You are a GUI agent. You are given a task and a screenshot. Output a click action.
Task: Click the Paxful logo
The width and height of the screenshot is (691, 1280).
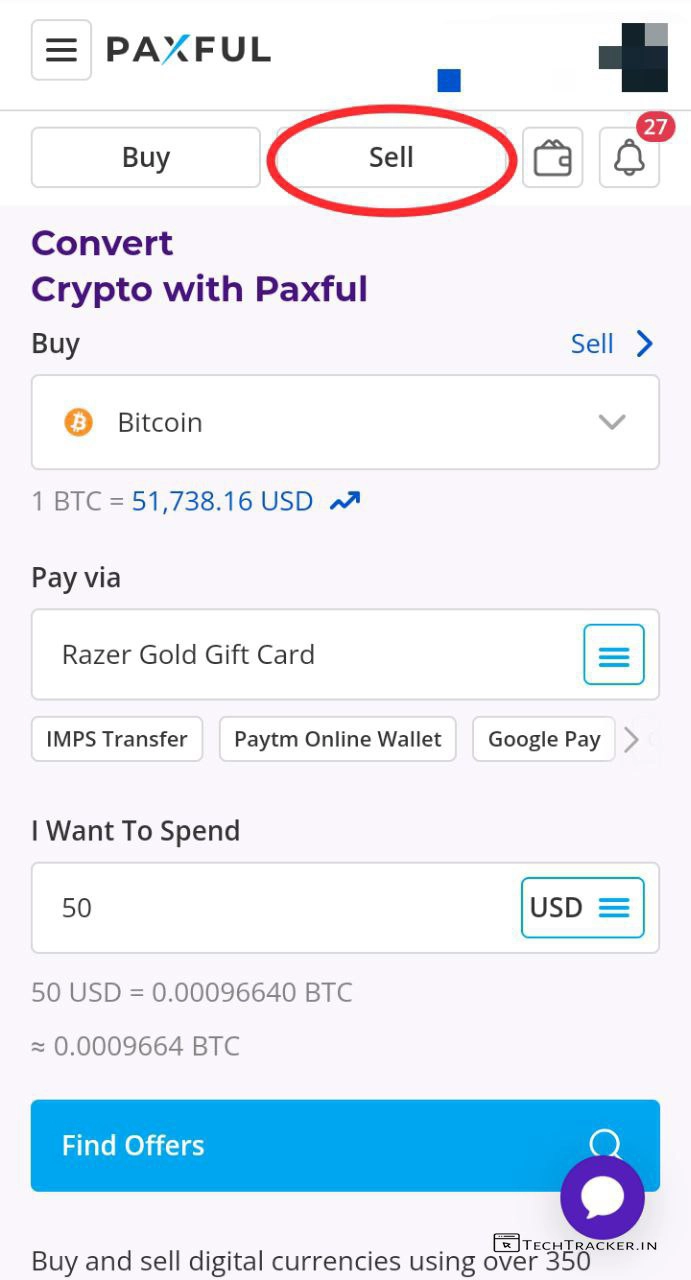188,49
